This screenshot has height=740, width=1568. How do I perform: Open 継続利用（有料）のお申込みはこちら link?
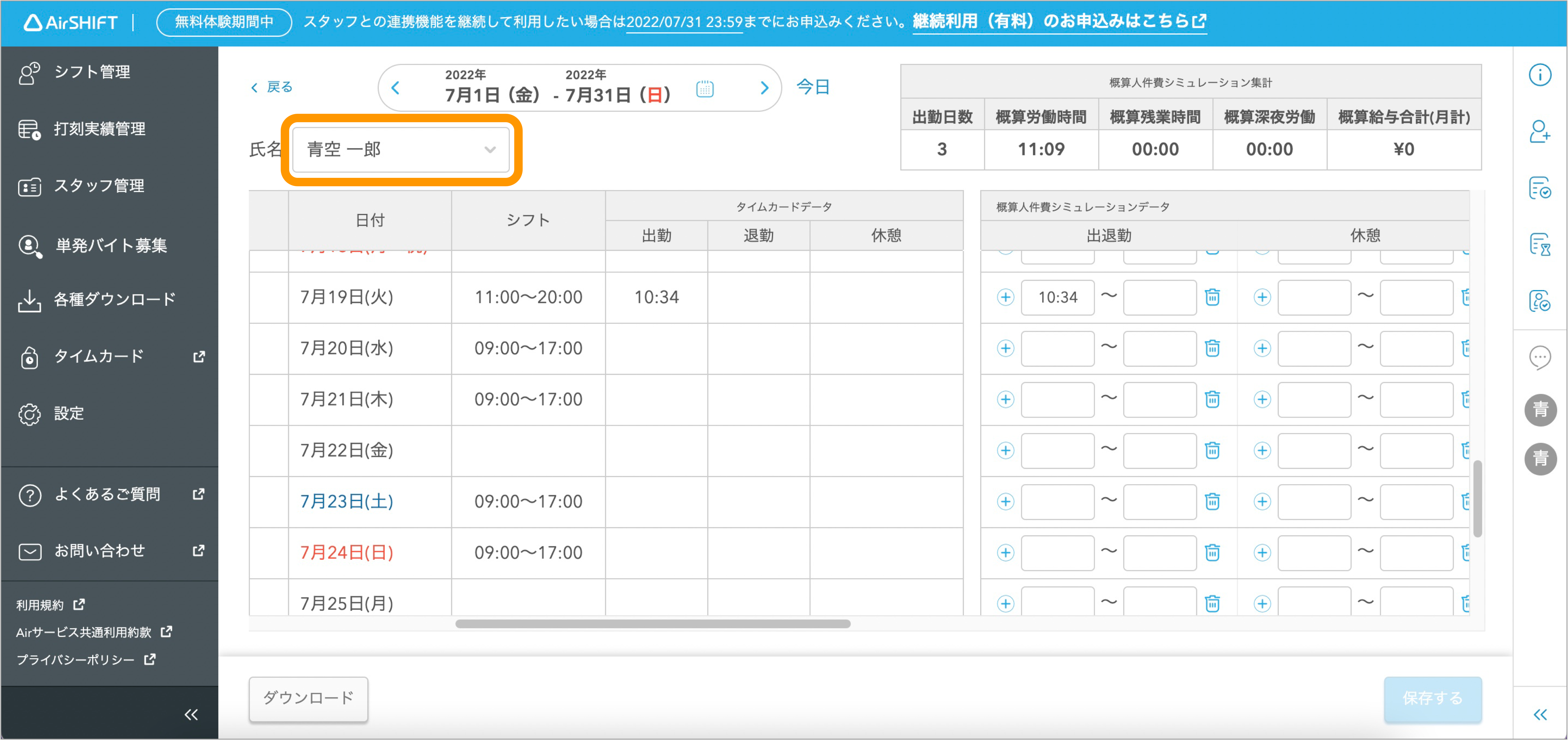[1059, 22]
